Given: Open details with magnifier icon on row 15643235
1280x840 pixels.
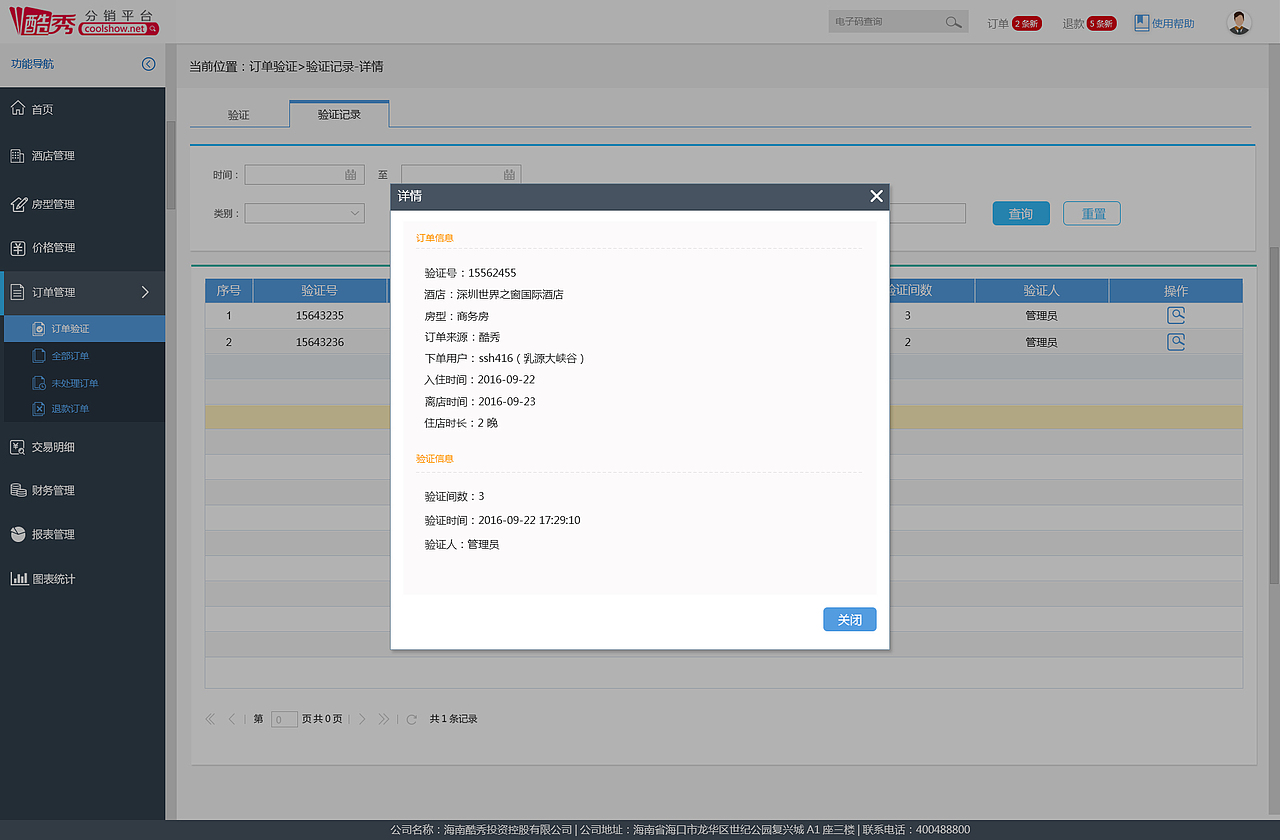Looking at the screenshot, I should (1176, 314).
